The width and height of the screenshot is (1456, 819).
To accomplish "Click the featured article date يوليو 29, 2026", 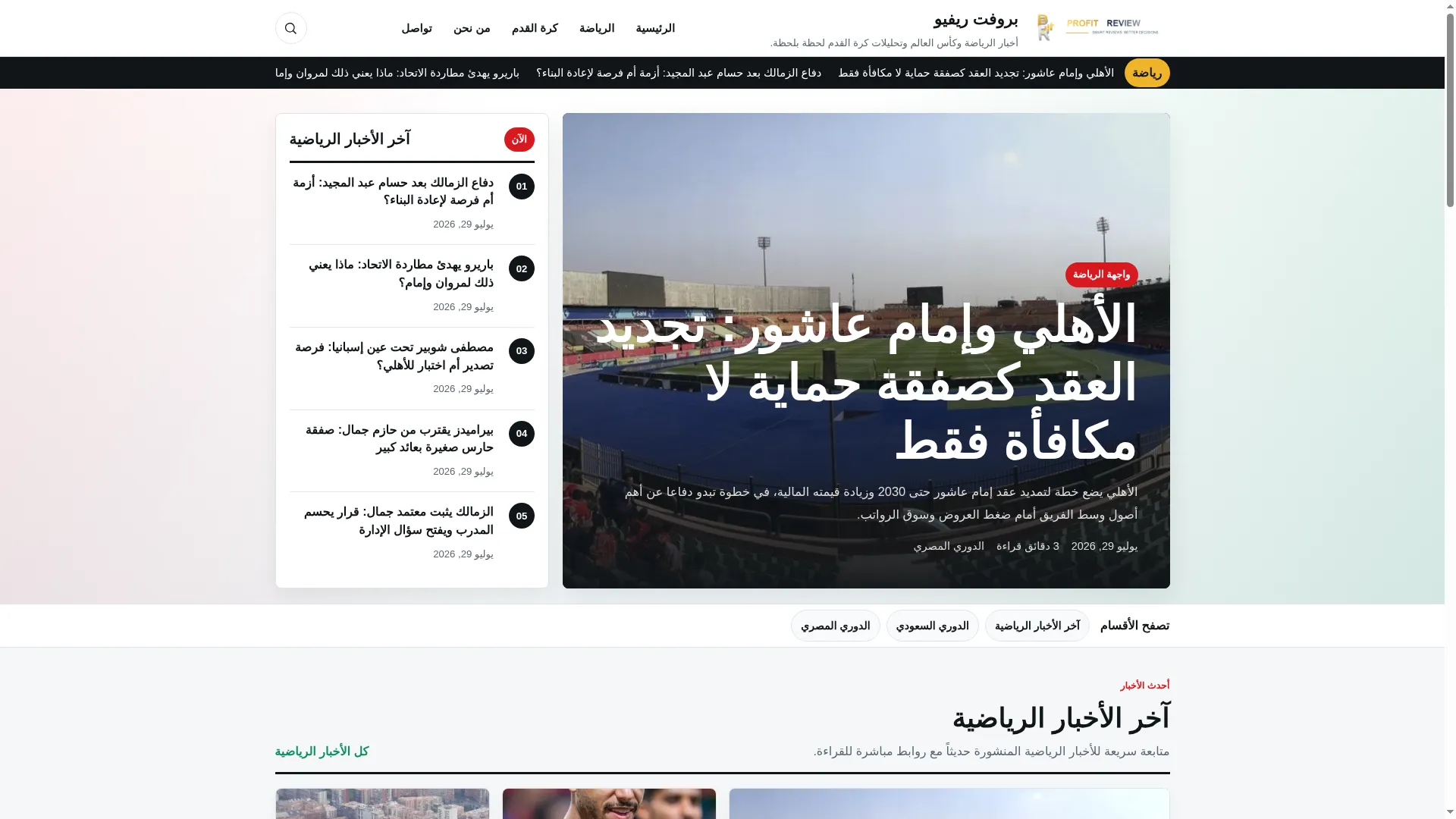I will tap(1104, 546).
